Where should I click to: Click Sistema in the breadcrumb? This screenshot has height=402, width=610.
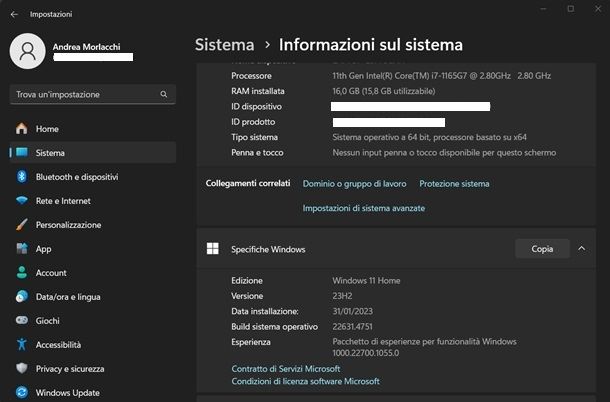(x=224, y=45)
